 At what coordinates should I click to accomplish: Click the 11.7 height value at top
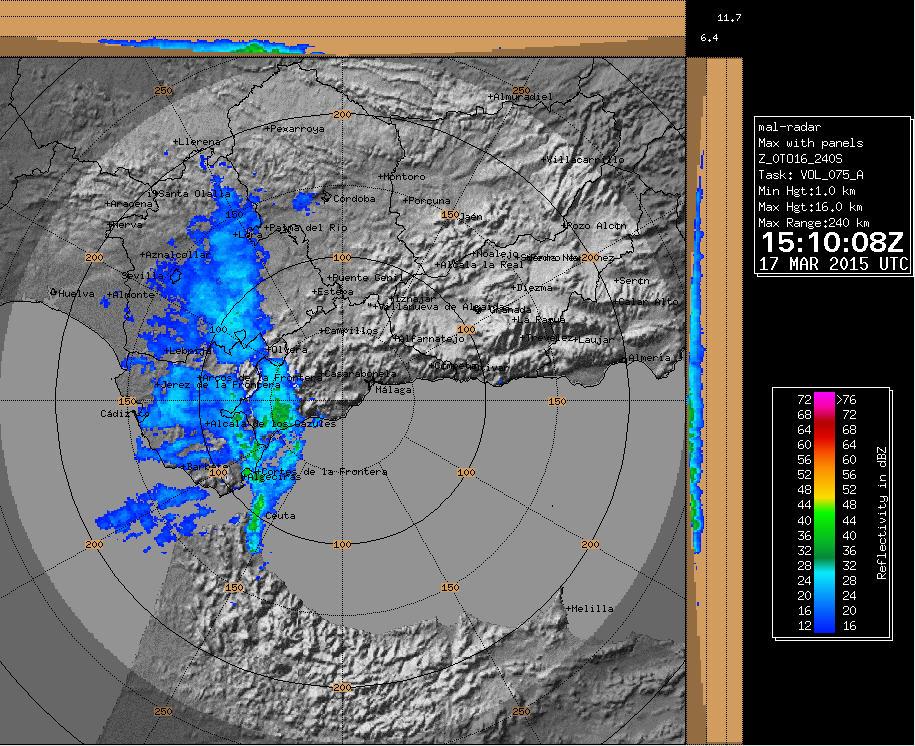[729, 18]
